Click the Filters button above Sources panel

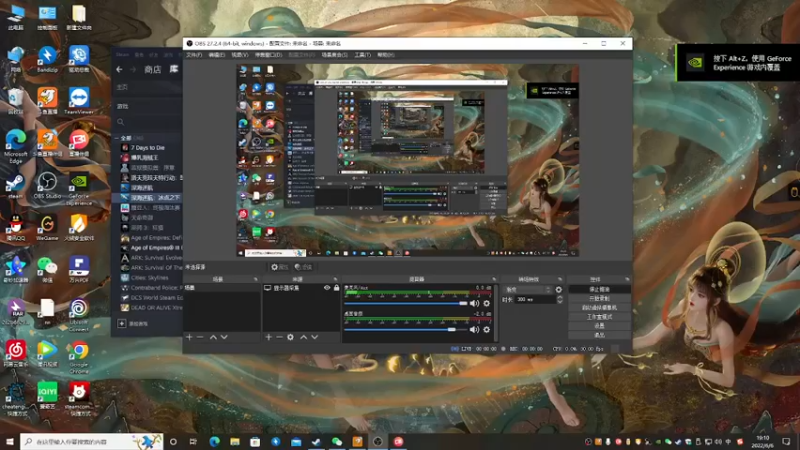(304, 267)
